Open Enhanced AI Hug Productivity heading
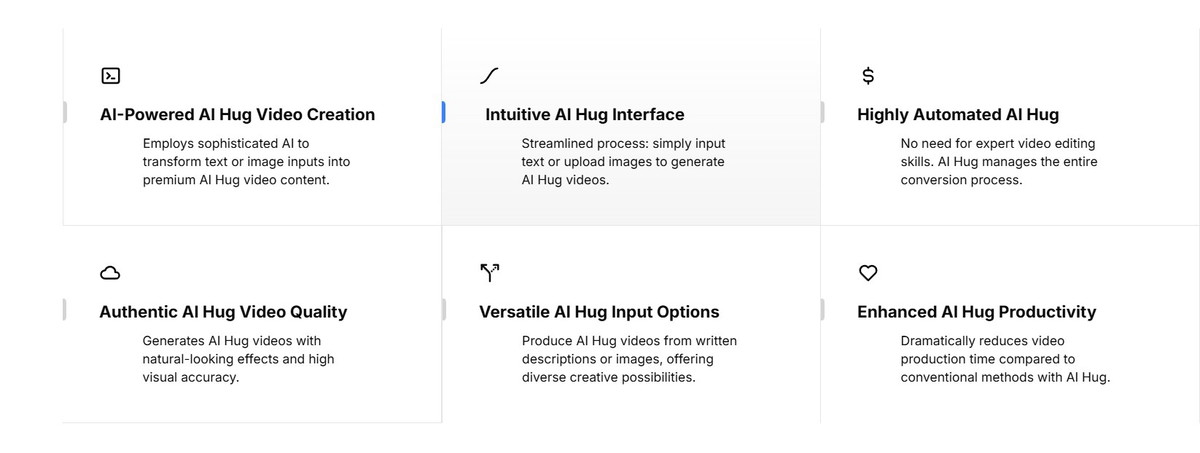The width and height of the screenshot is (1200, 453). click(976, 312)
